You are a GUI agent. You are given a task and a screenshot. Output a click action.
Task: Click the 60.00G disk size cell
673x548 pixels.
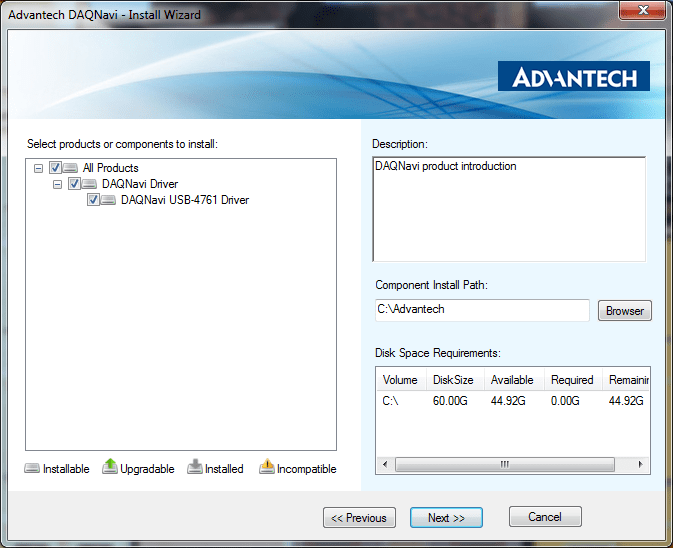point(450,401)
